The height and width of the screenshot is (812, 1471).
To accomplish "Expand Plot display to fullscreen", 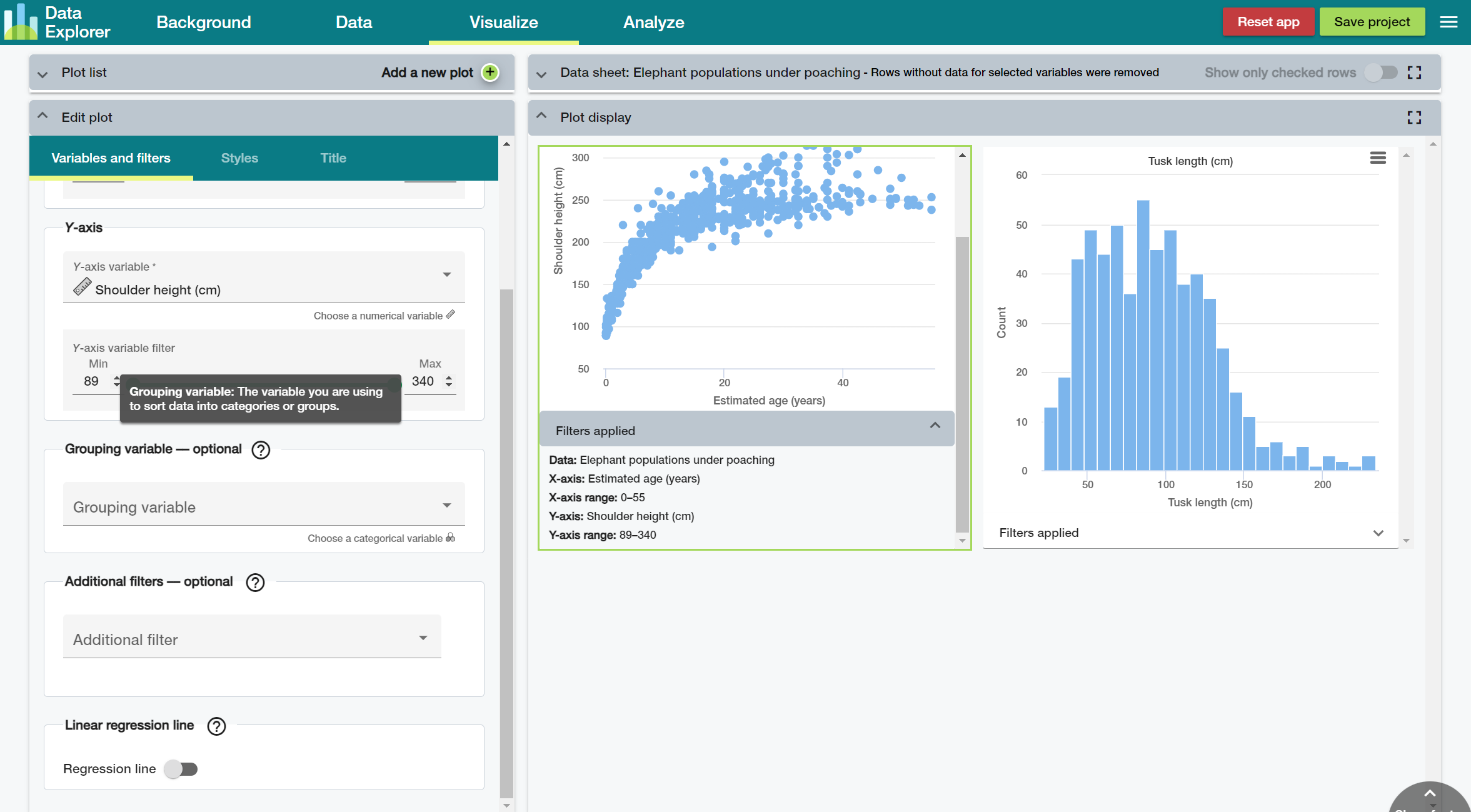I will point(1414,118).
